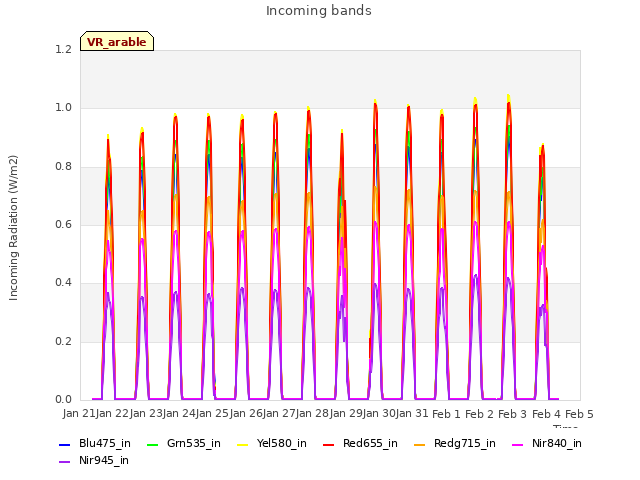Click the magenta Nir840_in legend color marker
The height and width of the screenshot is (480, 640).
518,444
